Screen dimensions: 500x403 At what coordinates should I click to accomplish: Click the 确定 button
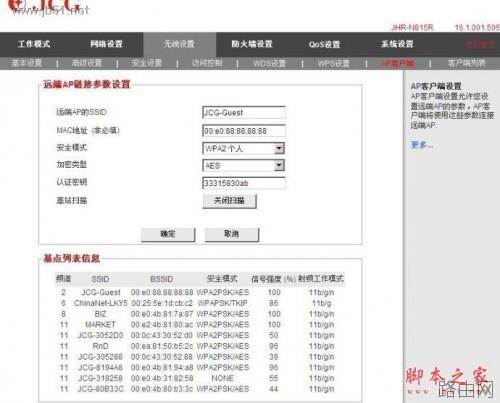168,234
